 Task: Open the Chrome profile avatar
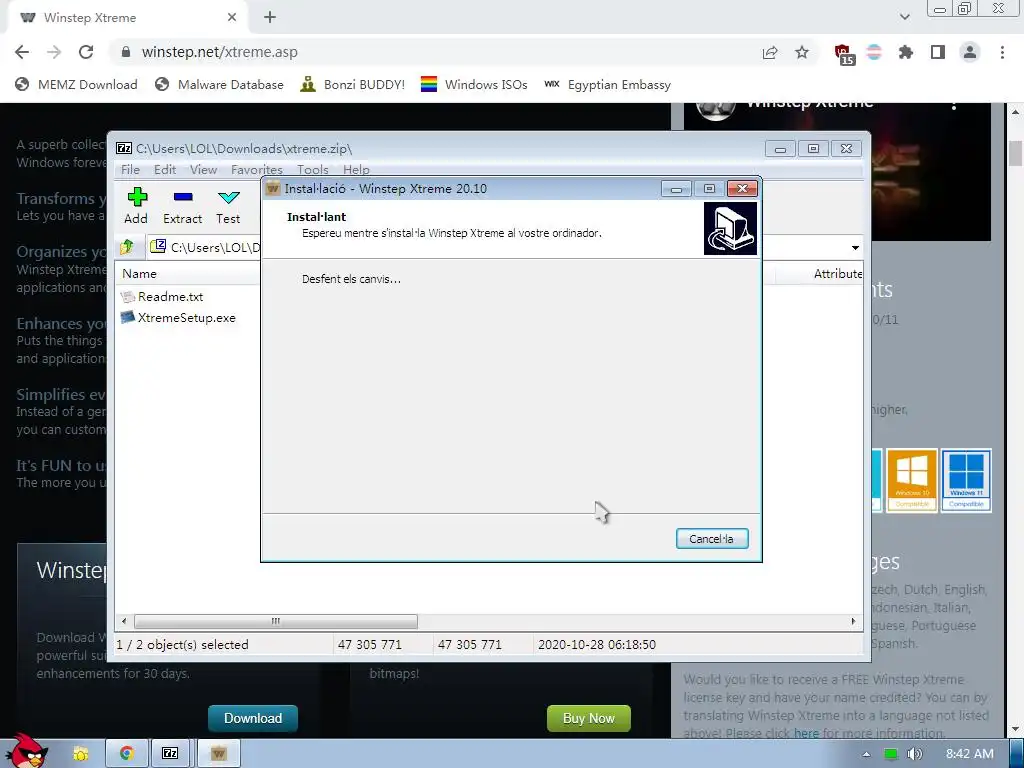click(970, 52)
